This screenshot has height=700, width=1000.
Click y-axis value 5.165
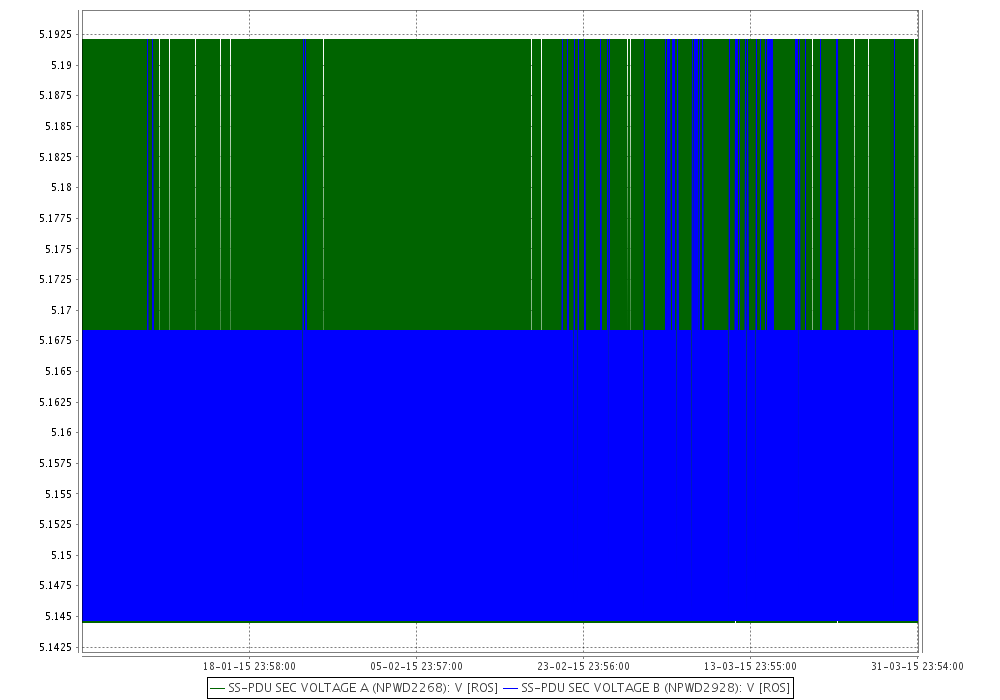[59, 371]
